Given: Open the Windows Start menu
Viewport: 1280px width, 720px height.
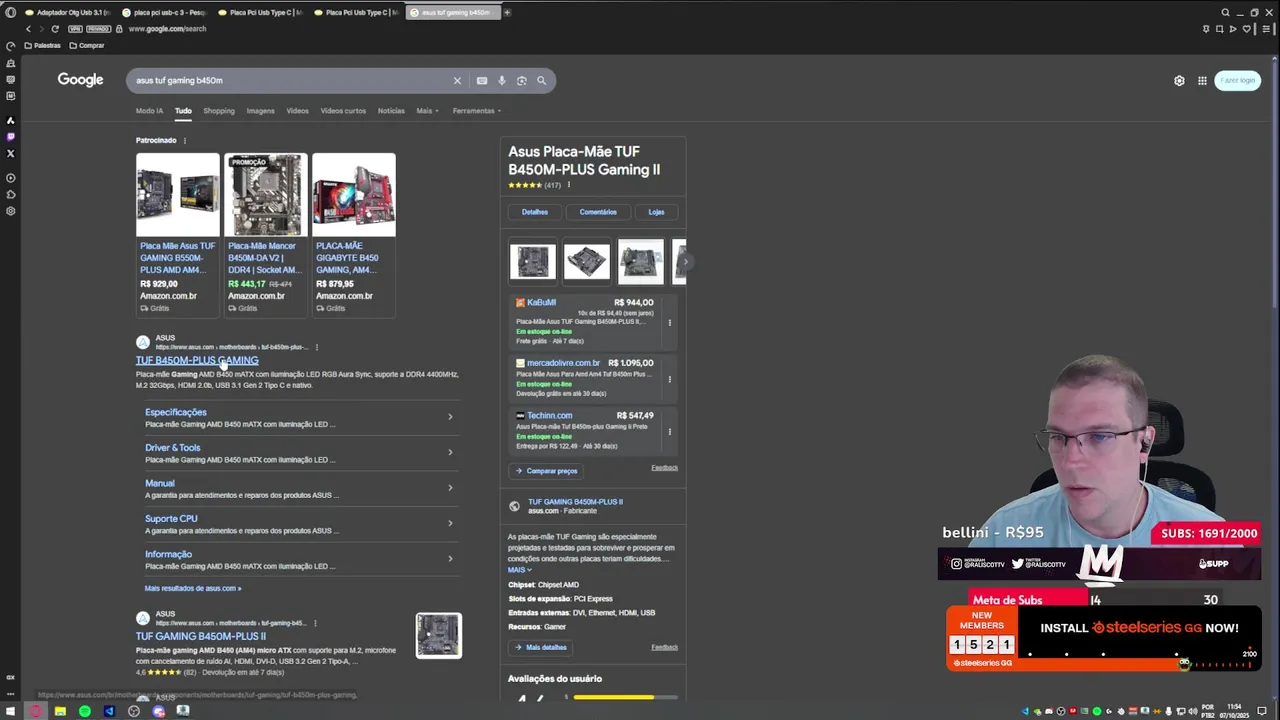Looking at the screenshot, I should [x=11, y=711].
